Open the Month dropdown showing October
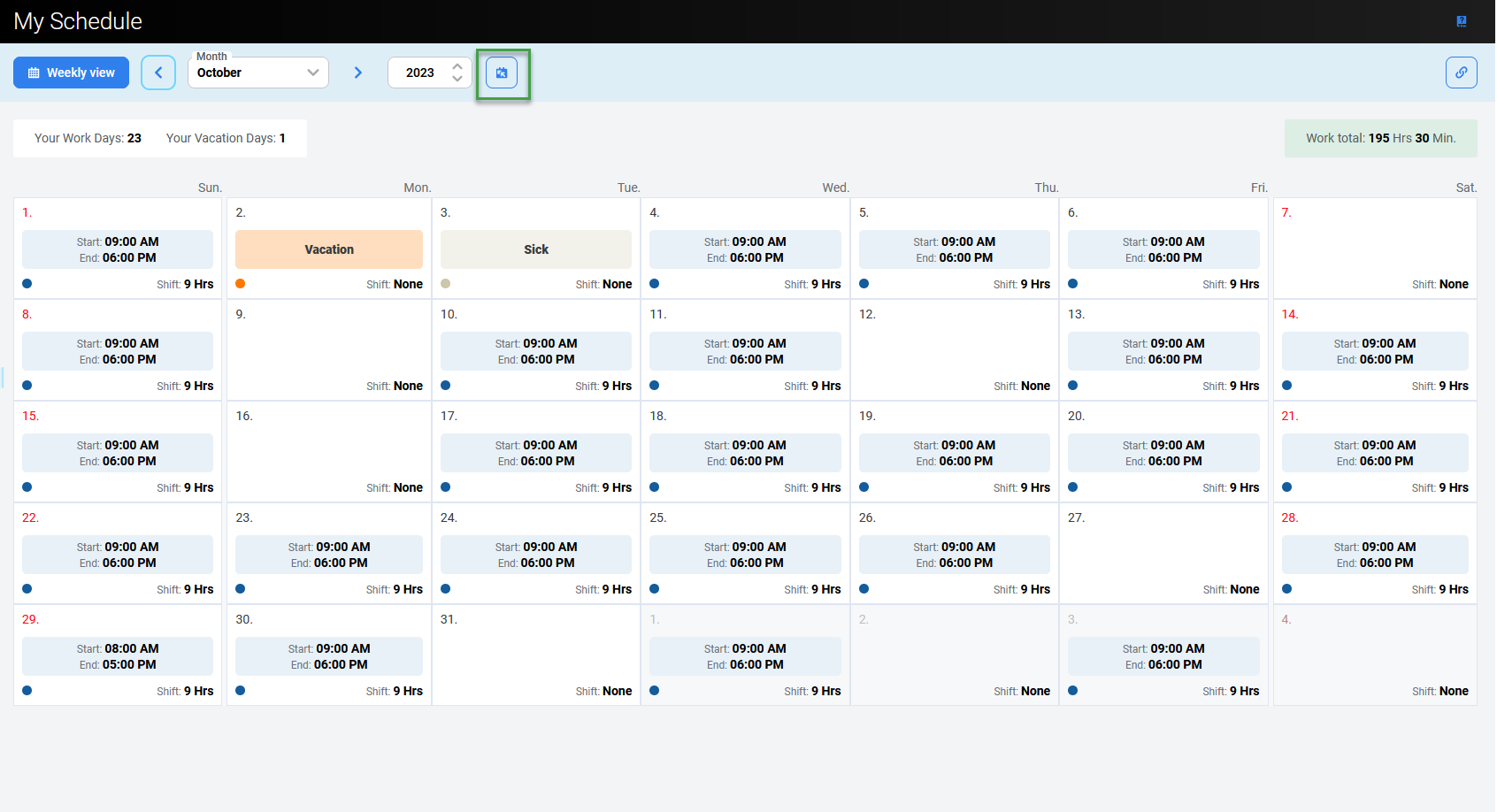Screen dimensions: 1497x812 click(x=257, y=73)
